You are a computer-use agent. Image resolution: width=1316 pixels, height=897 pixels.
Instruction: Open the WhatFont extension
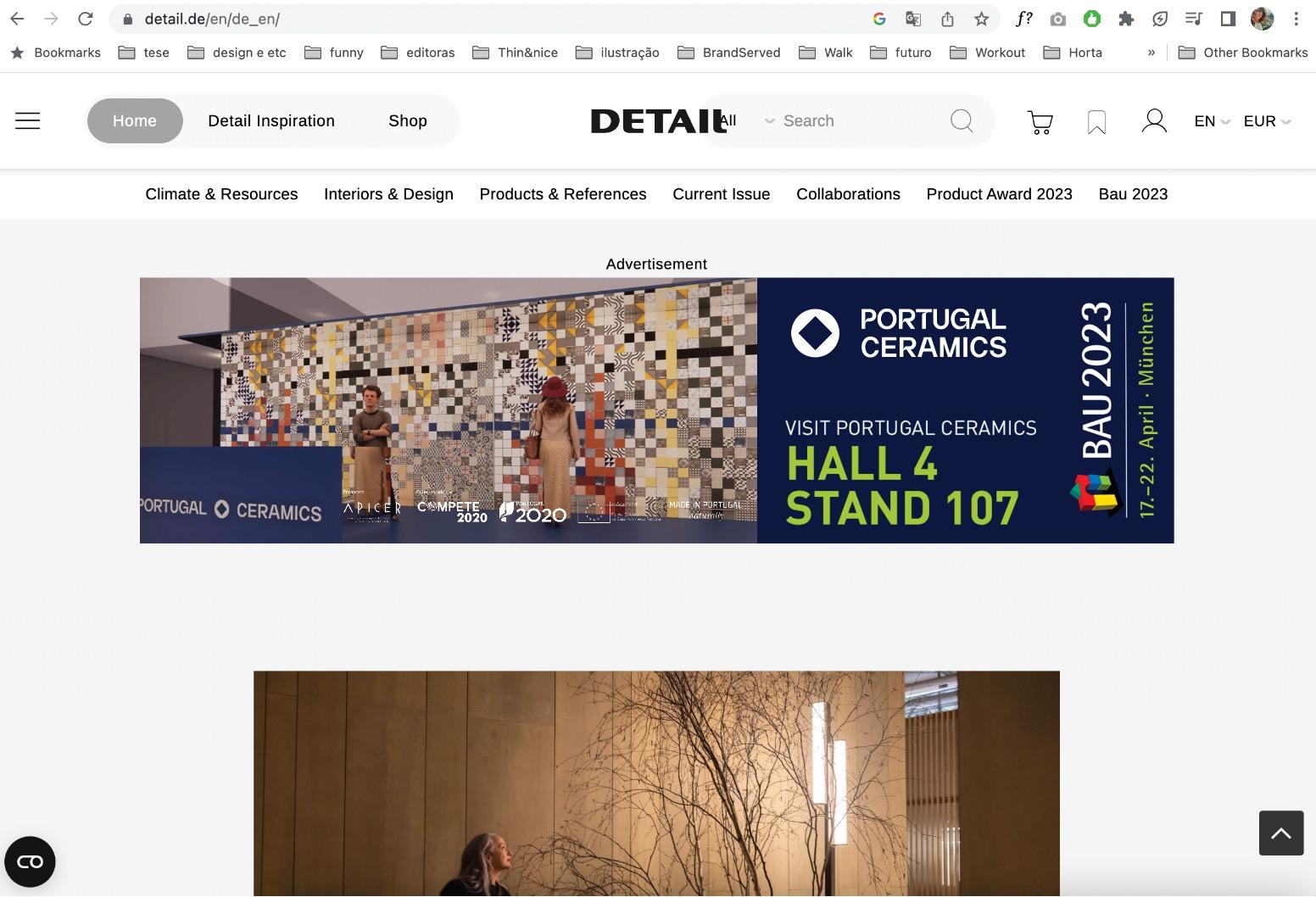pyautogui.click(x=1024, y=19)
